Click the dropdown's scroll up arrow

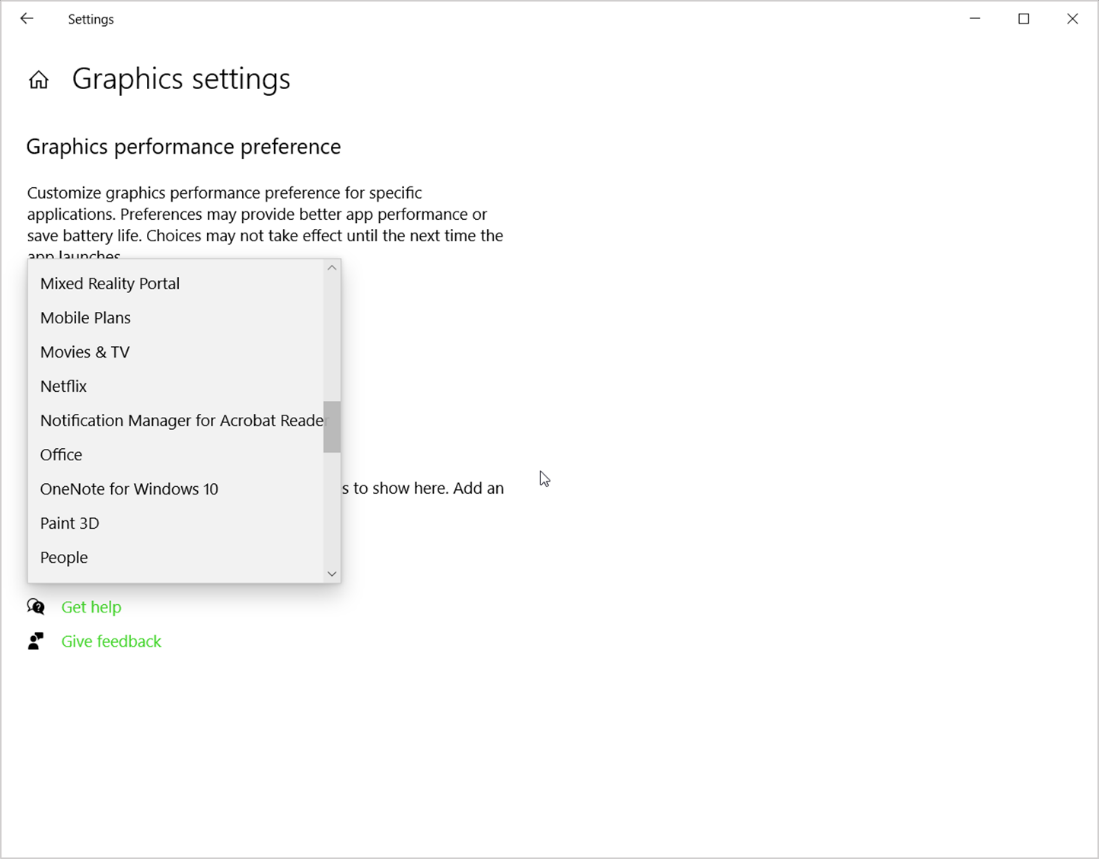click(x=332, y=266)
